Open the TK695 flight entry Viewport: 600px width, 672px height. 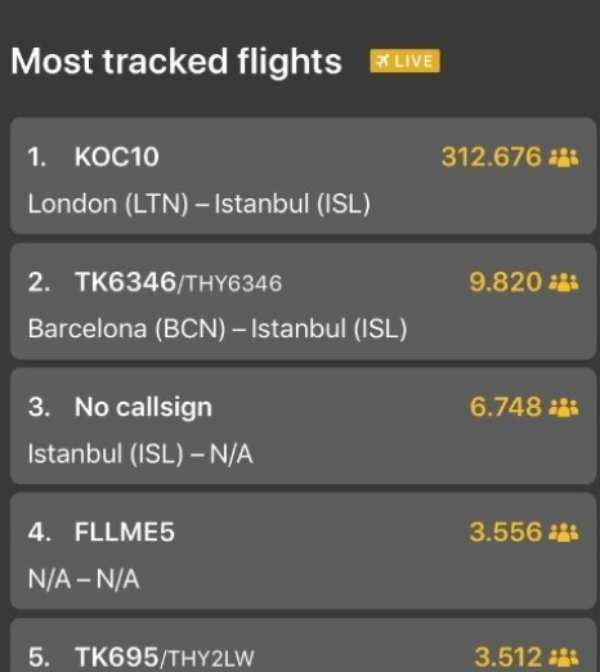point(303,645)
